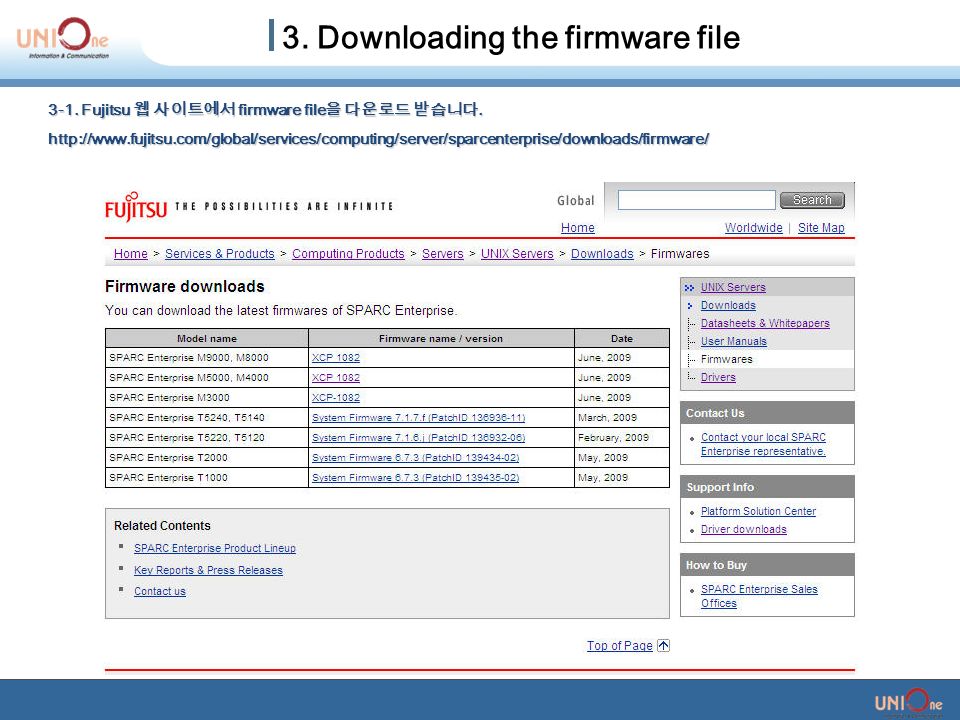This screenshot has width=960, height=720.
Task: Click Home in the breadcrumb trail
Action: (130, 253)
